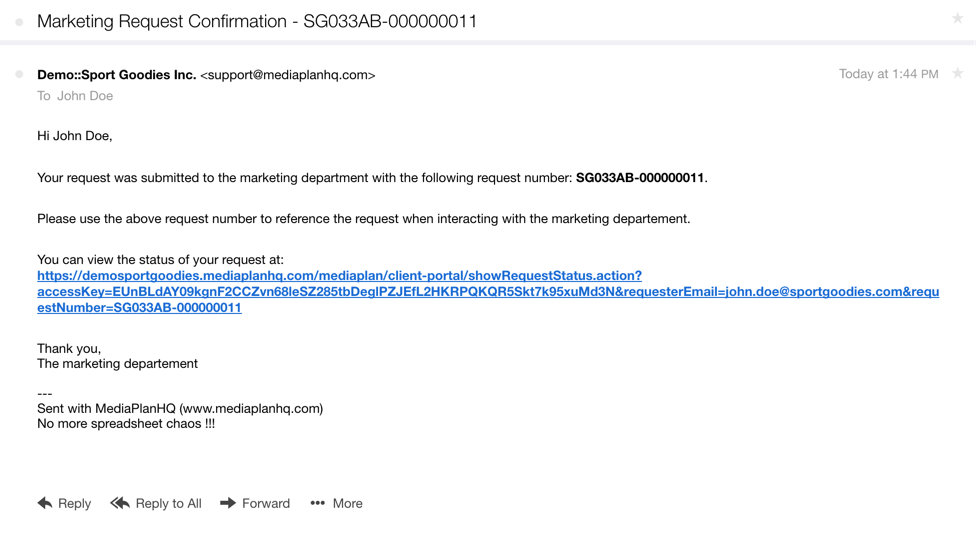Screen dimensions: 977x534
Task: Click the support@mediaplanhq.com sender address
Action: pos(288,75)
